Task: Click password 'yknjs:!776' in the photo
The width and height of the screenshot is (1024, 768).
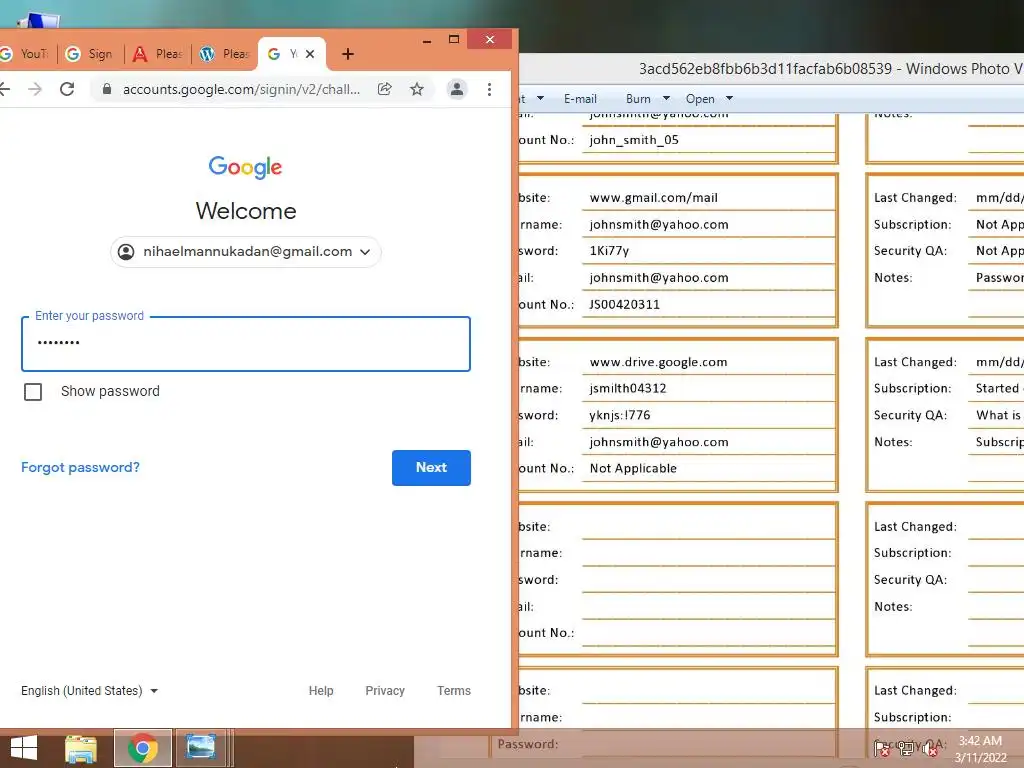Action: [620, 415]
